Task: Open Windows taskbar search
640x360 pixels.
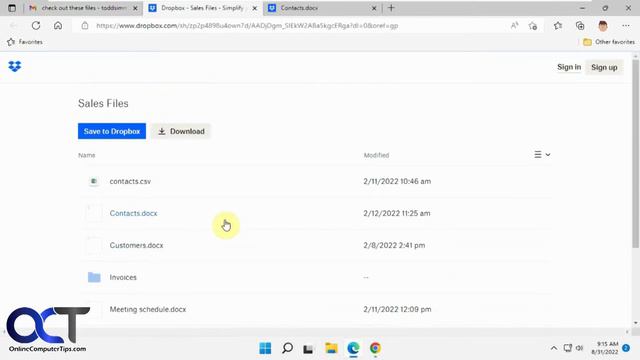Action: tap(287, 348)
